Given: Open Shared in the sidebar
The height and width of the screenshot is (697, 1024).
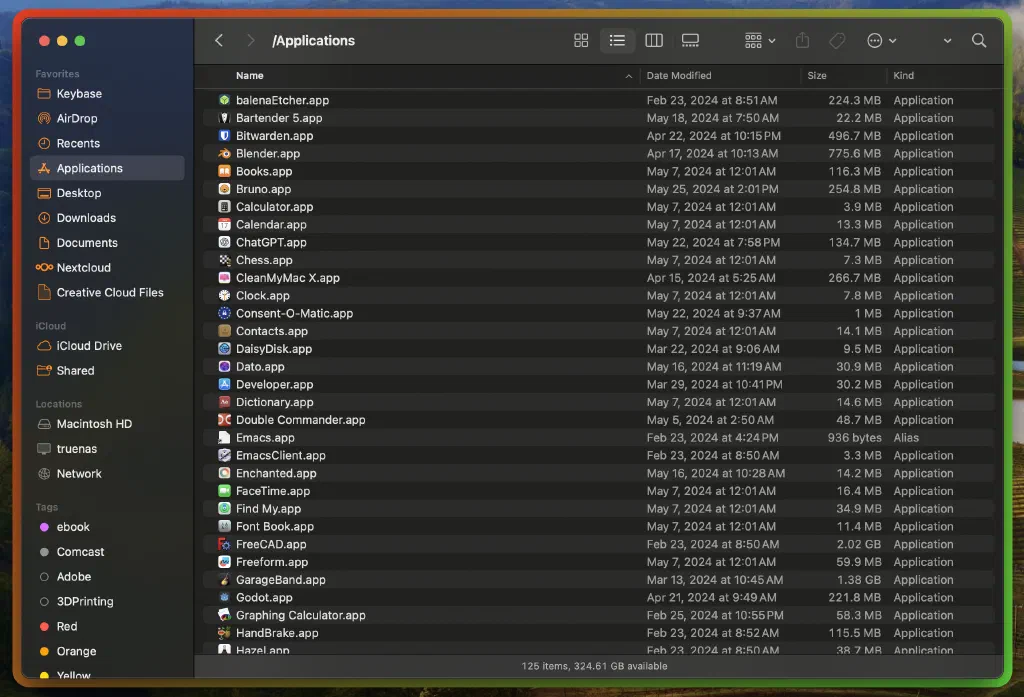Looking at the screenshot, I should (x=107, y=370).
